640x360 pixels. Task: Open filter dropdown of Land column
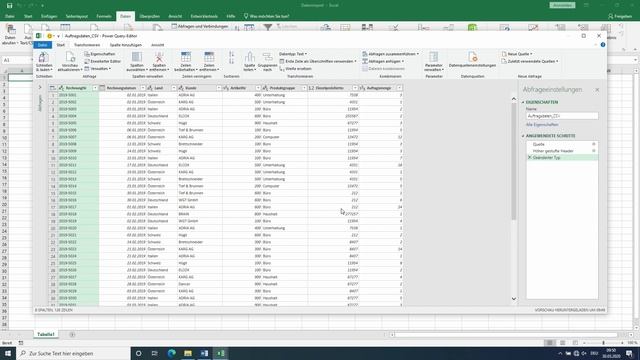click(173, 88)
